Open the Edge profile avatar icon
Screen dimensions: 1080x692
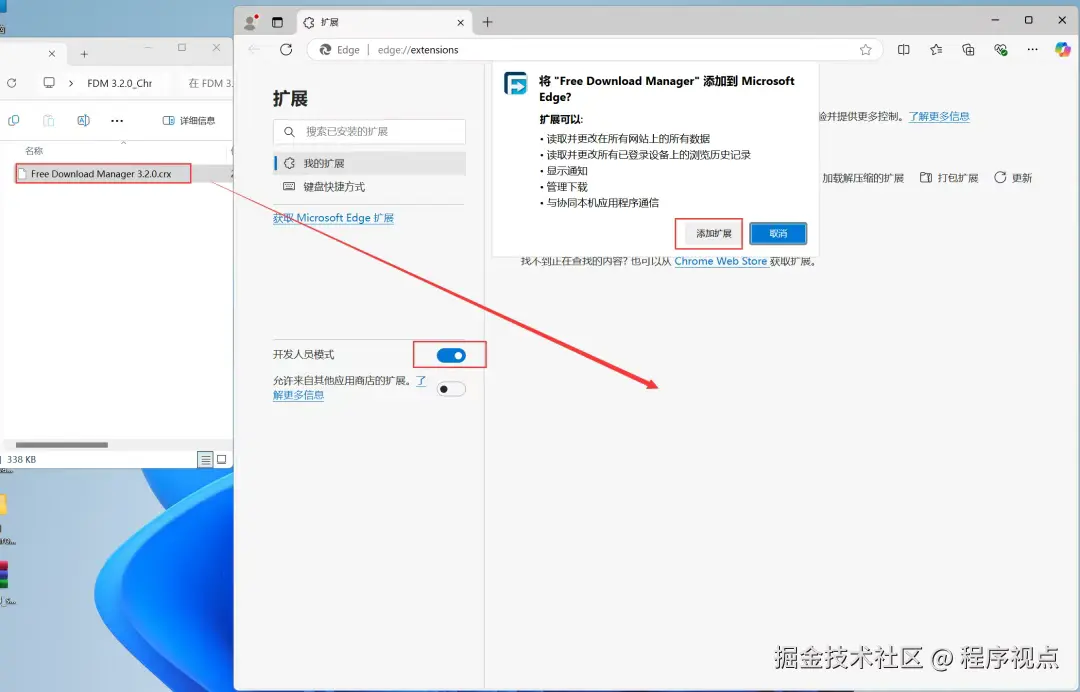[x=252, y=21]
